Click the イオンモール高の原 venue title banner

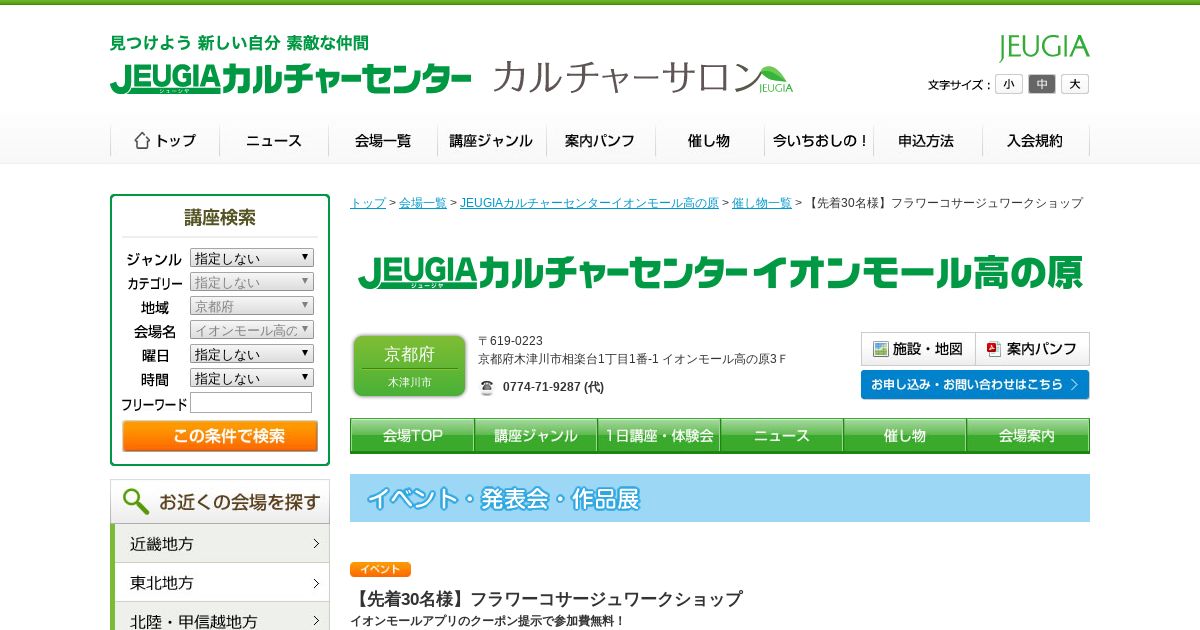click(x=720, y=273)
